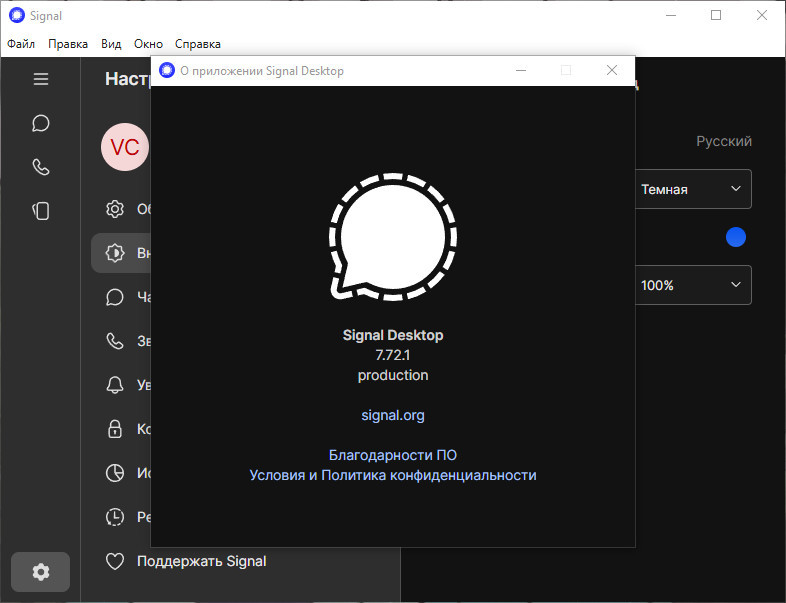Open Calls tab phone icon in sidebar

(41, 167)
